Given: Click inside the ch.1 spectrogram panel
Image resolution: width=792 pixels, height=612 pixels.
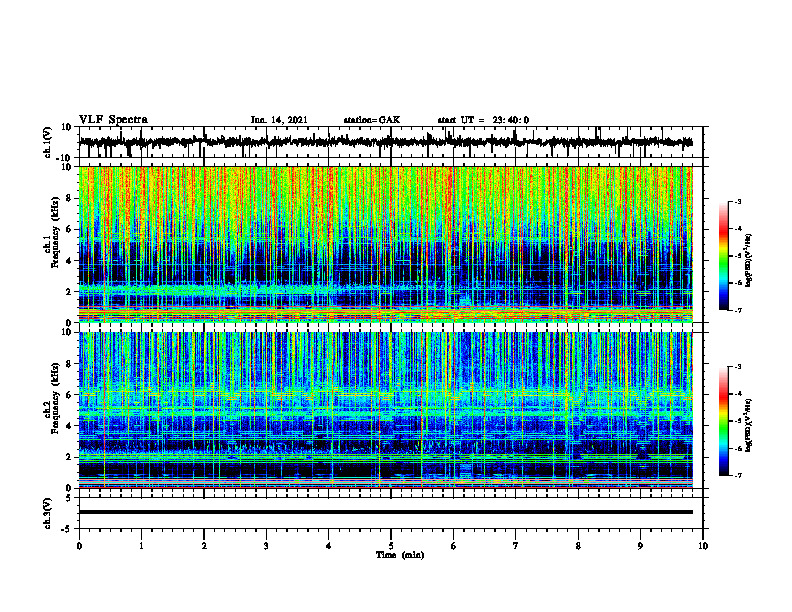Looking at the screenshot, I should pos(385,244).
